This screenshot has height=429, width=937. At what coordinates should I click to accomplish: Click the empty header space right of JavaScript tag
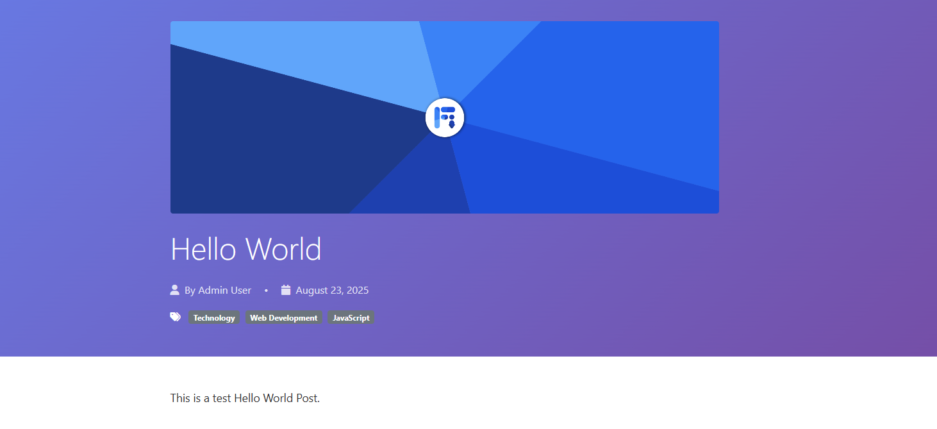point(550,318)
